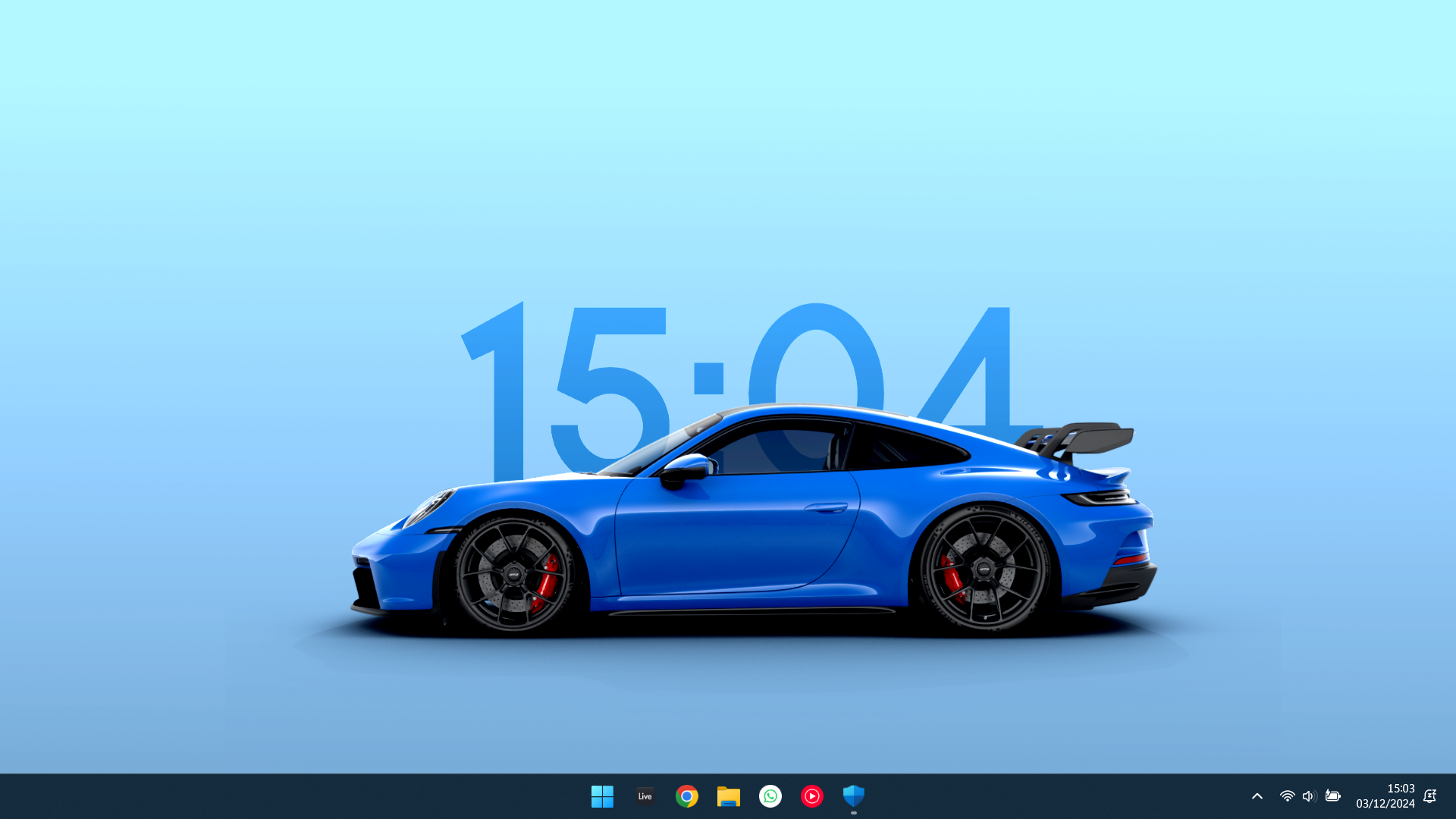Click the speaker volume icon in the tray
The width and height of the screenshot is (1456, 819).
[x=1309, y=796]
